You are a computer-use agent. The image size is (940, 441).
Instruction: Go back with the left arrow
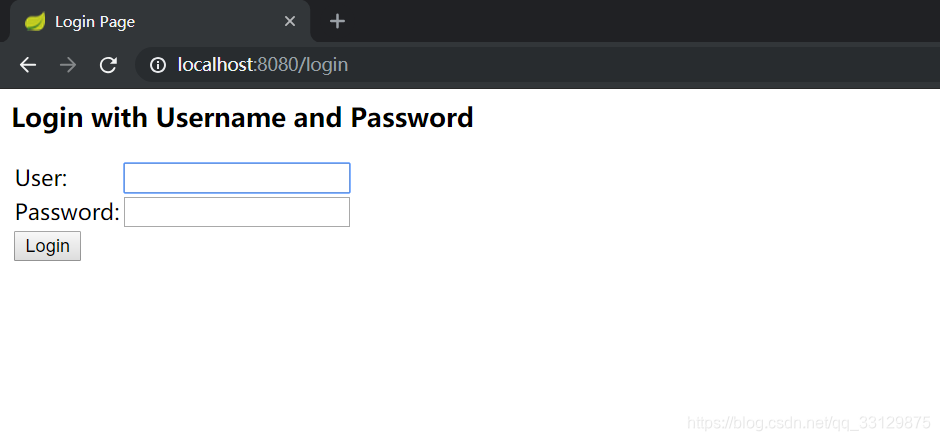point(28,65)
